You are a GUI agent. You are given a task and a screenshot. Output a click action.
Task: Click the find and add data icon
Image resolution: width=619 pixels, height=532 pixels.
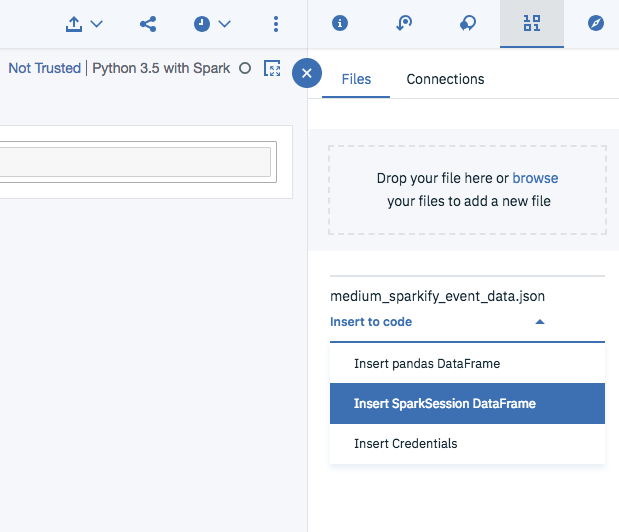pyautogui.click(x=532, y=23)
